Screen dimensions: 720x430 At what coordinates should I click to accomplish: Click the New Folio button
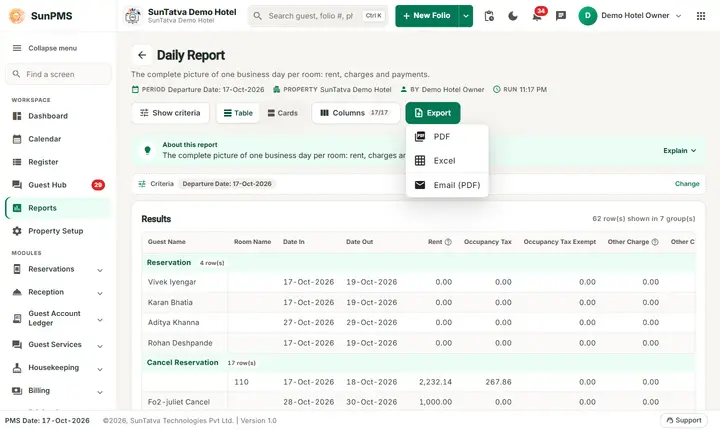click(x=427, y=16)
